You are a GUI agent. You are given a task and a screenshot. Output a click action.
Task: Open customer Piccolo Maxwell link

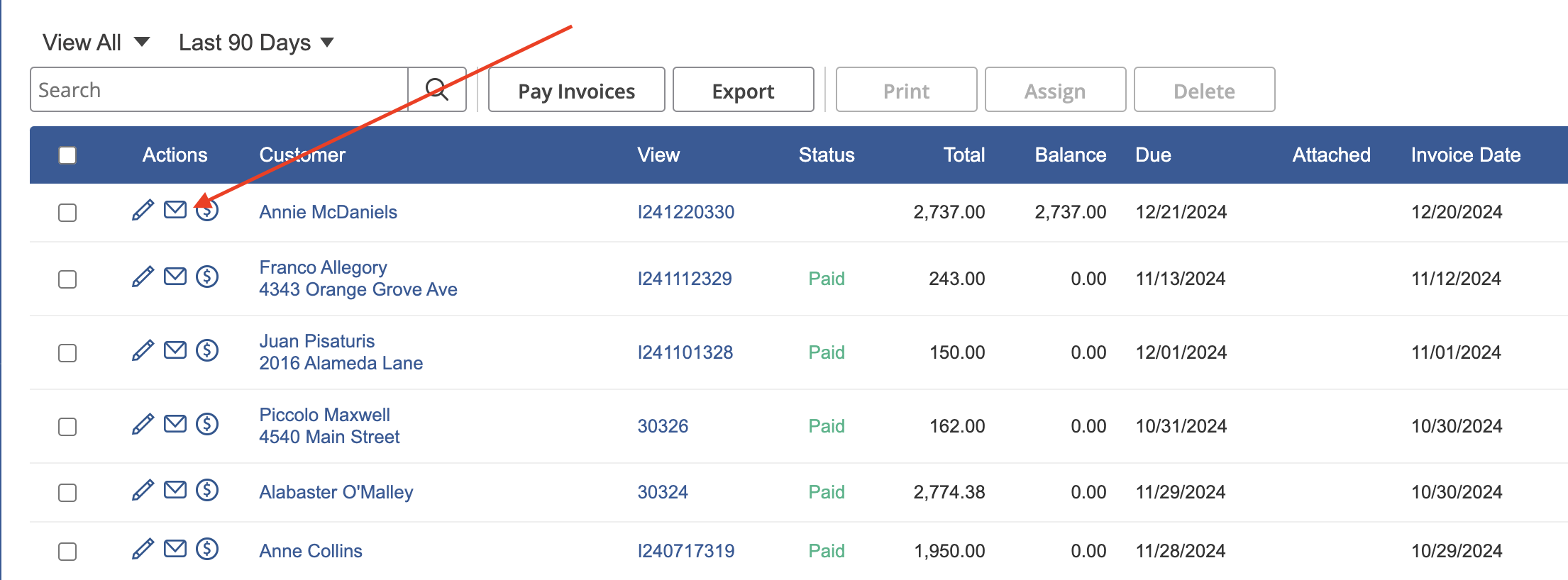[x=324, y=415]
